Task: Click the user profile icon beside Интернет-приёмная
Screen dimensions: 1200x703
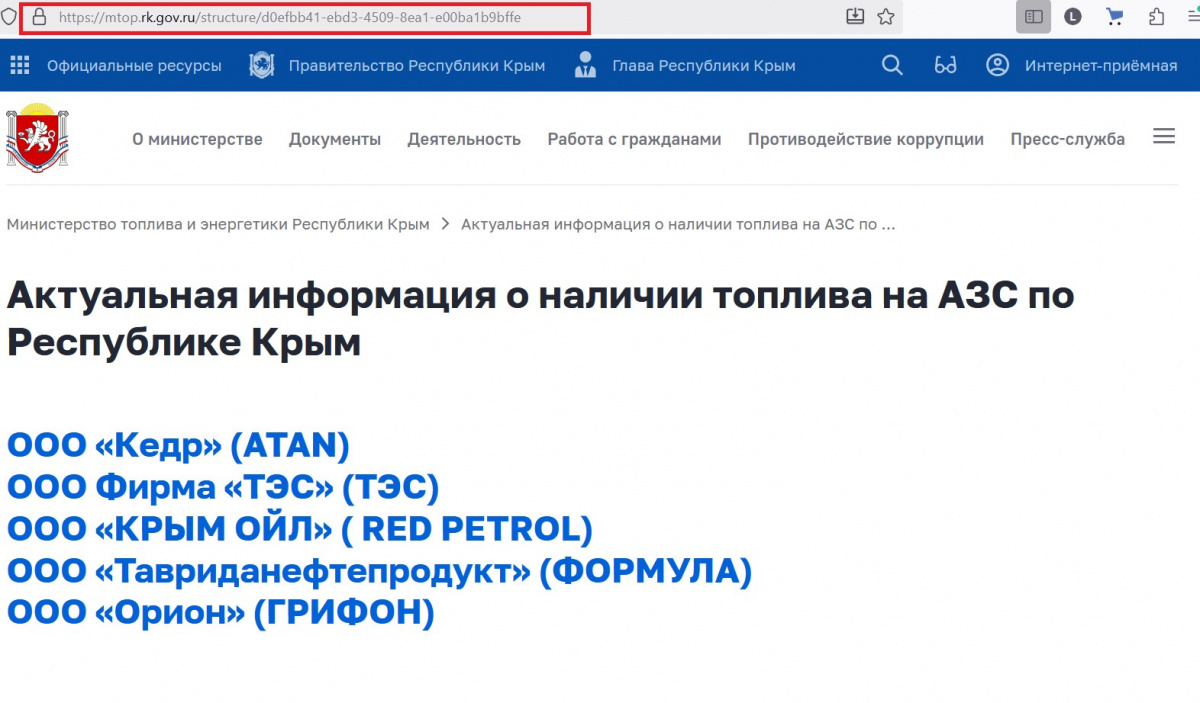Action: pyautogui.click(x=997, y=66)
